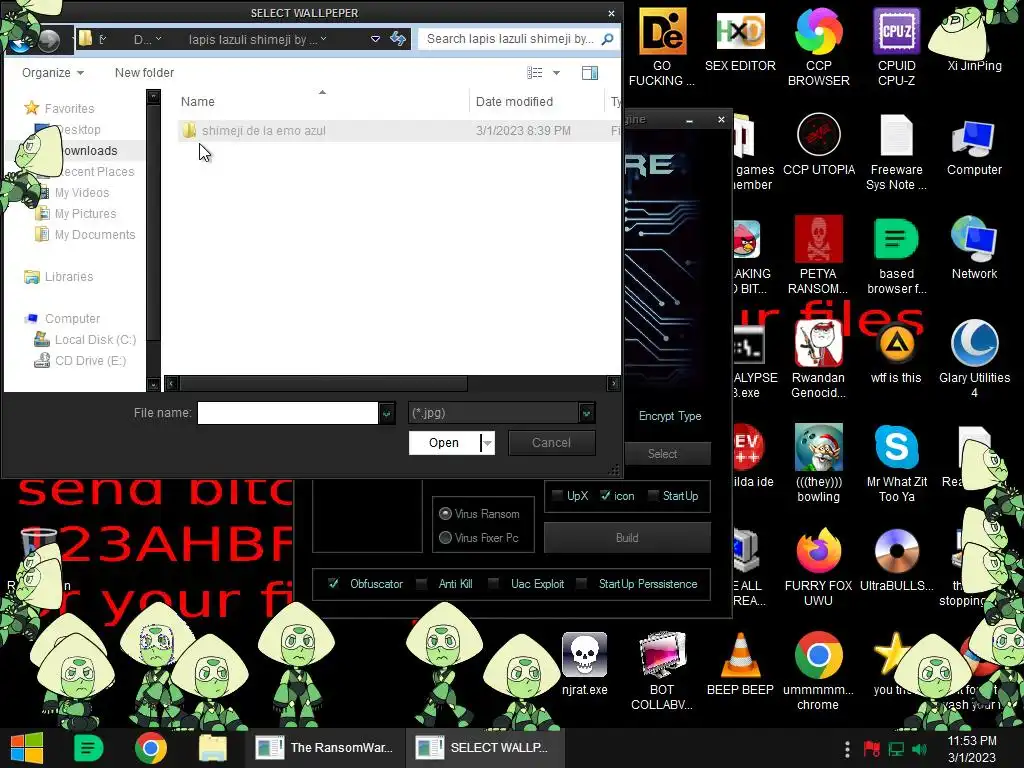
Task: Uncheck the icon checkbox
Action: [x=605, y=496]
